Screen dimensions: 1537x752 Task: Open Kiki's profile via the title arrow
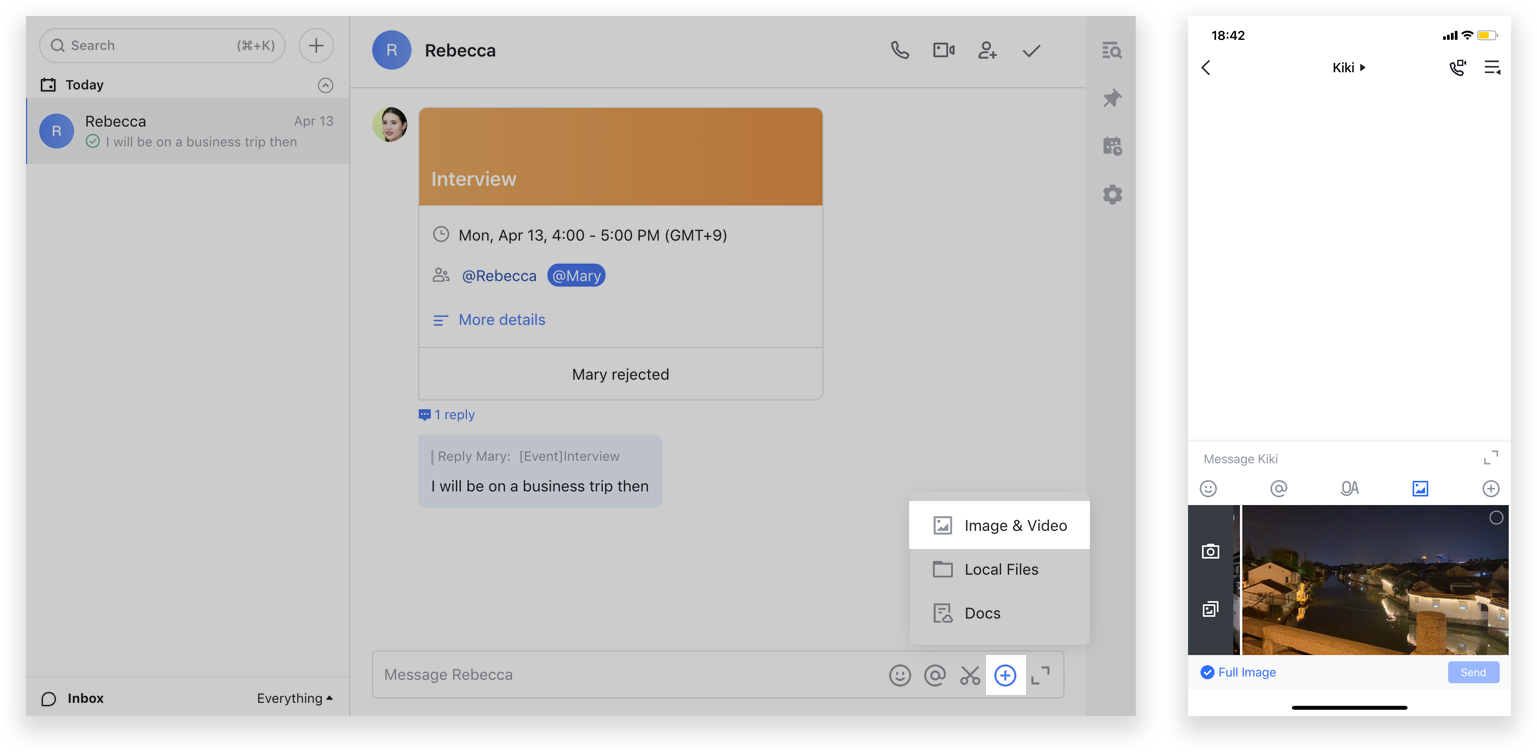(1361, 67)
